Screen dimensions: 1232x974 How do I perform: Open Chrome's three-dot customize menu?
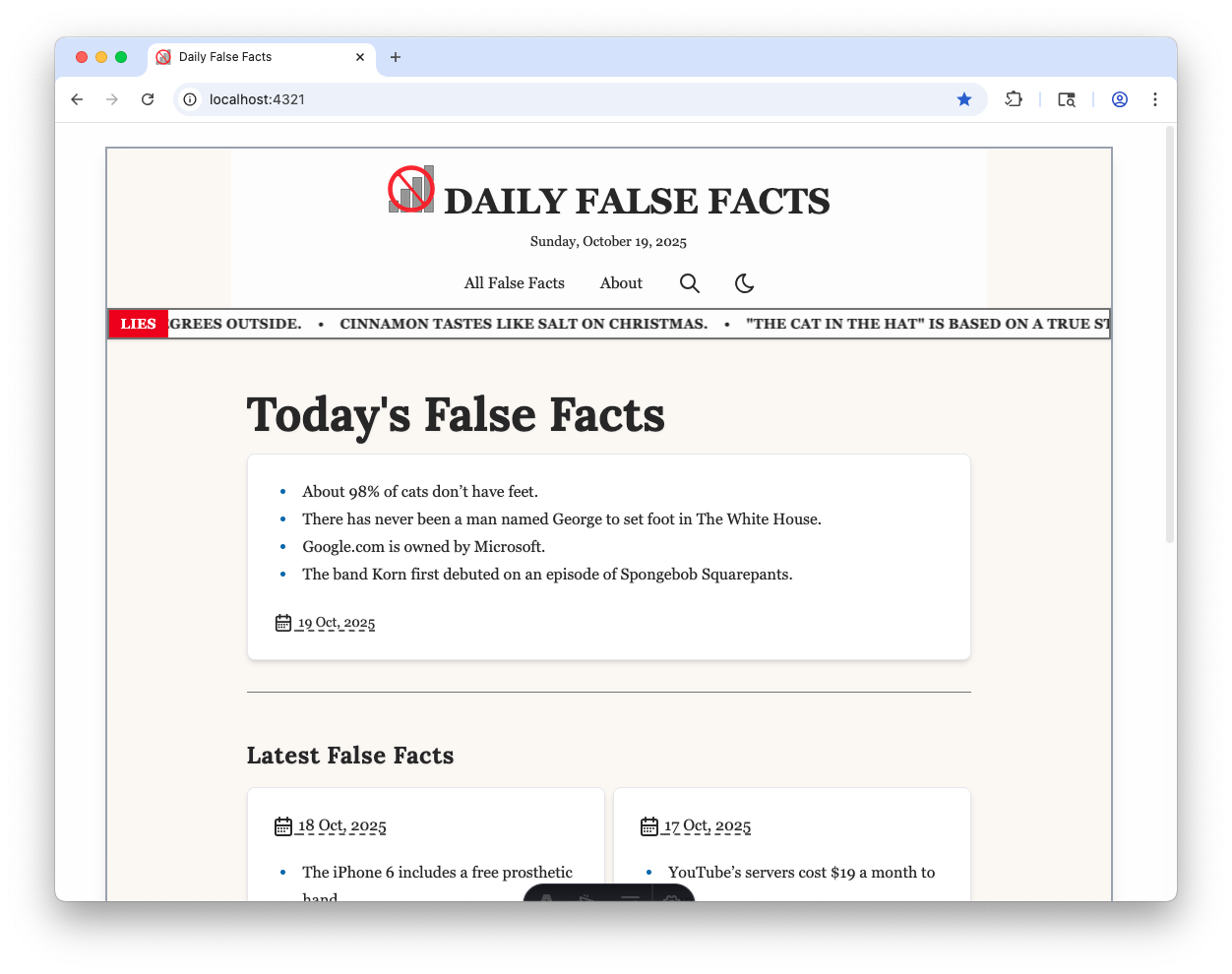(1155, 99)
